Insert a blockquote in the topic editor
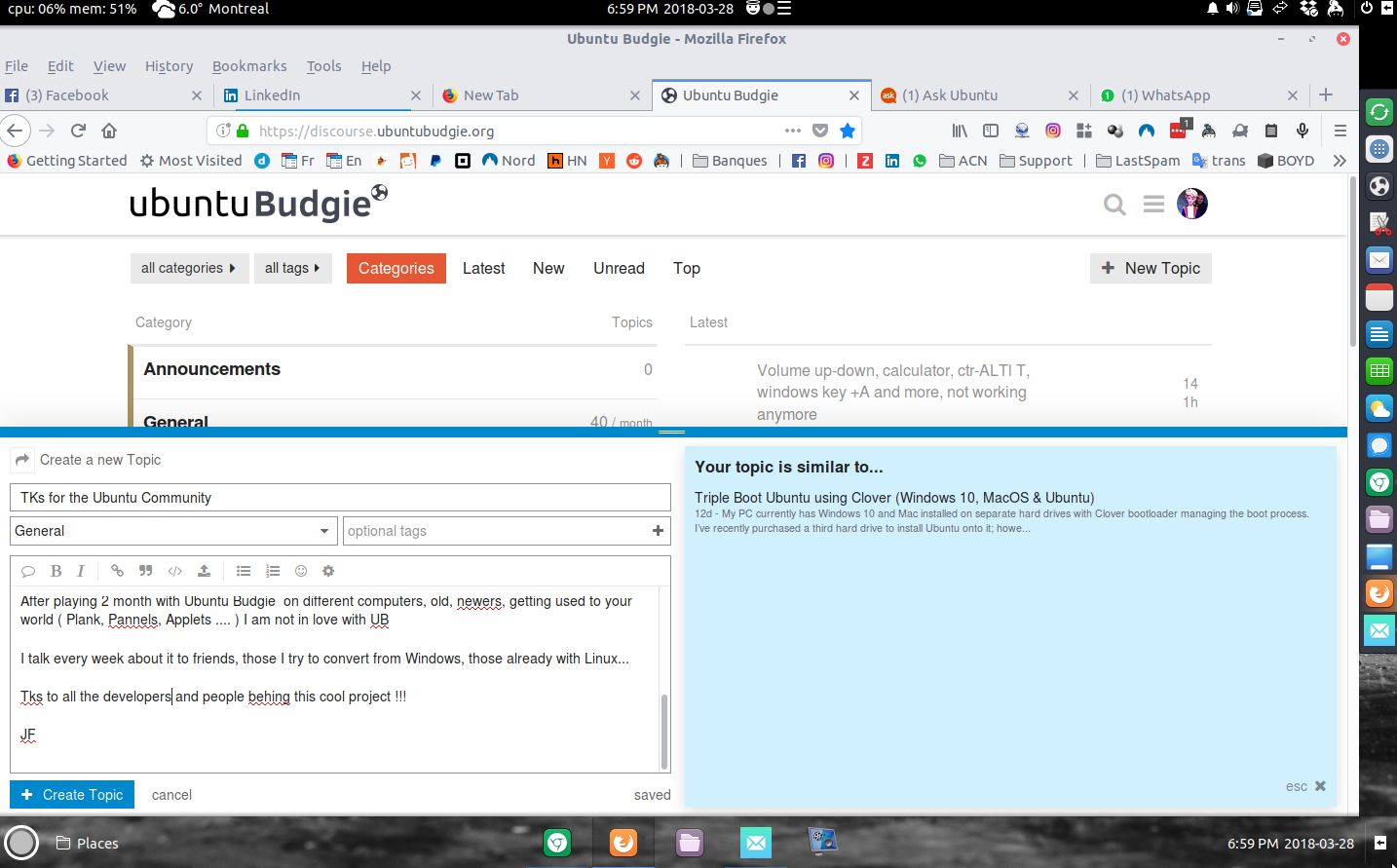The height and width of the screenshot is (868, 1397). pos(145,570)
